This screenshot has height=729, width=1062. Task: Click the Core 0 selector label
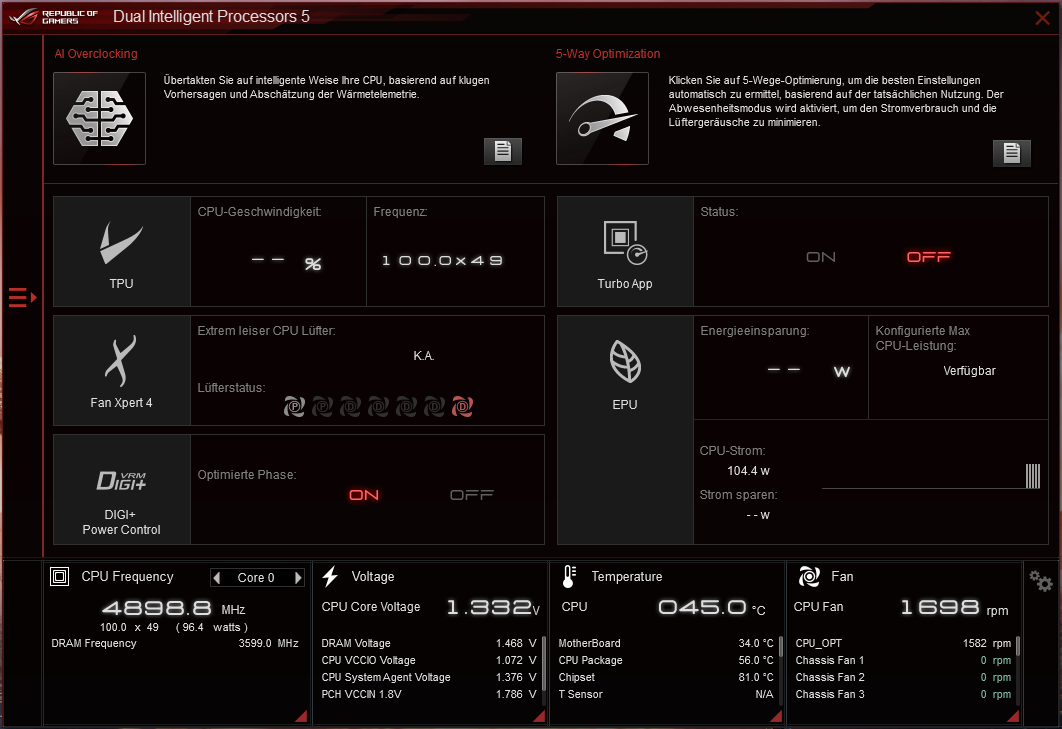coord(256,578)
